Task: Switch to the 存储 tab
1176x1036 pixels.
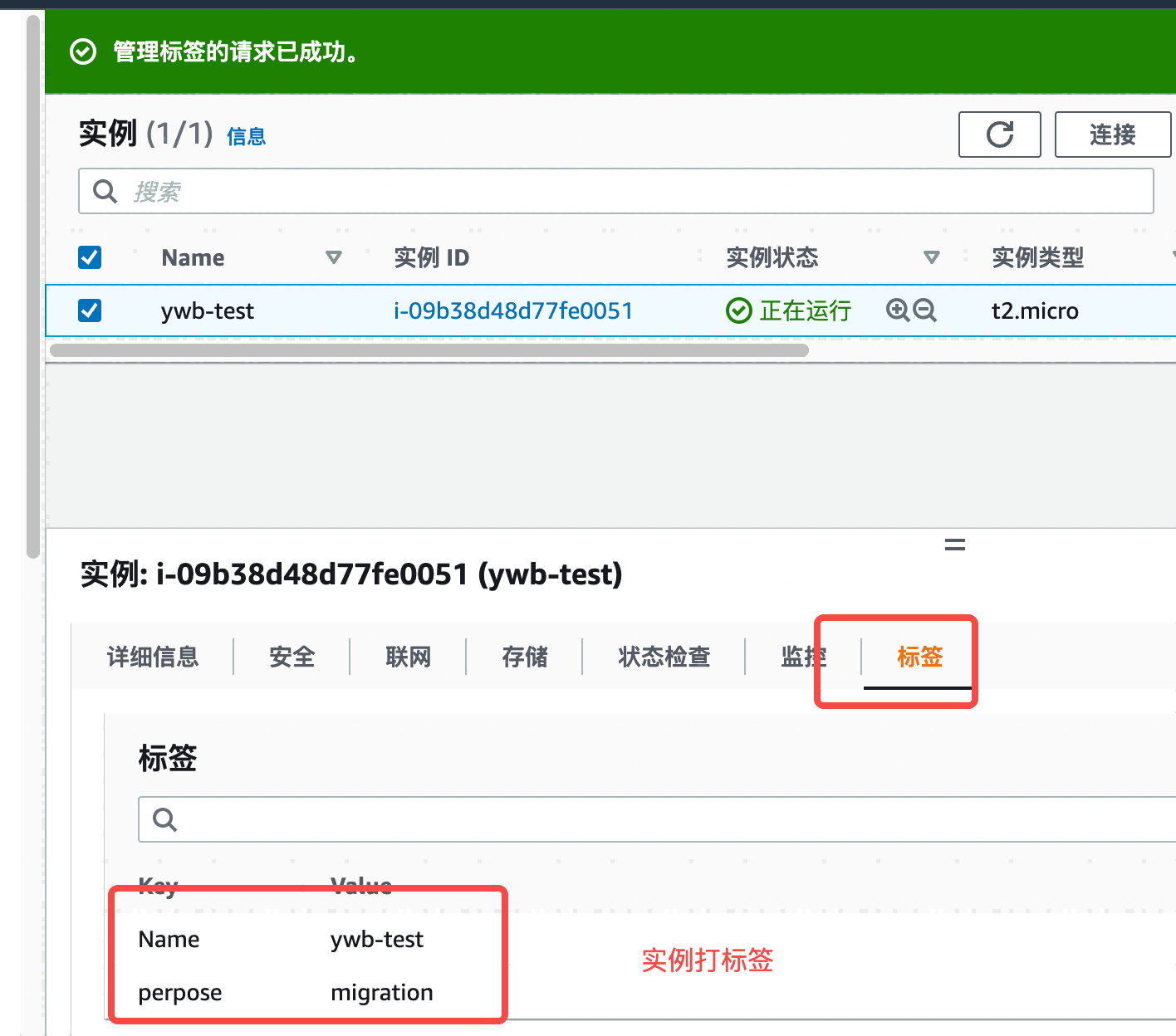Action: (525, 657)
